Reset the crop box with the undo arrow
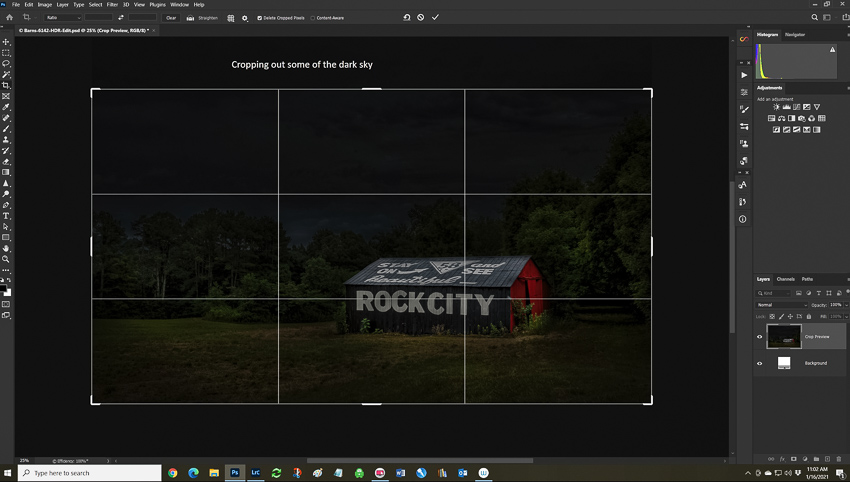Viewport: 850px width, 482px height. click(406, 17)
